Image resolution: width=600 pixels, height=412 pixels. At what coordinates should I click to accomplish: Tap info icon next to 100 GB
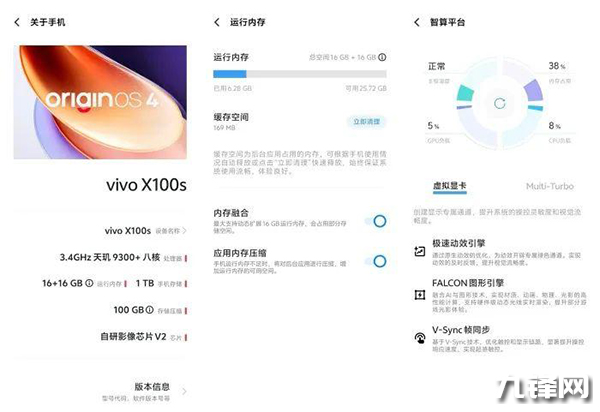point(150,309)
